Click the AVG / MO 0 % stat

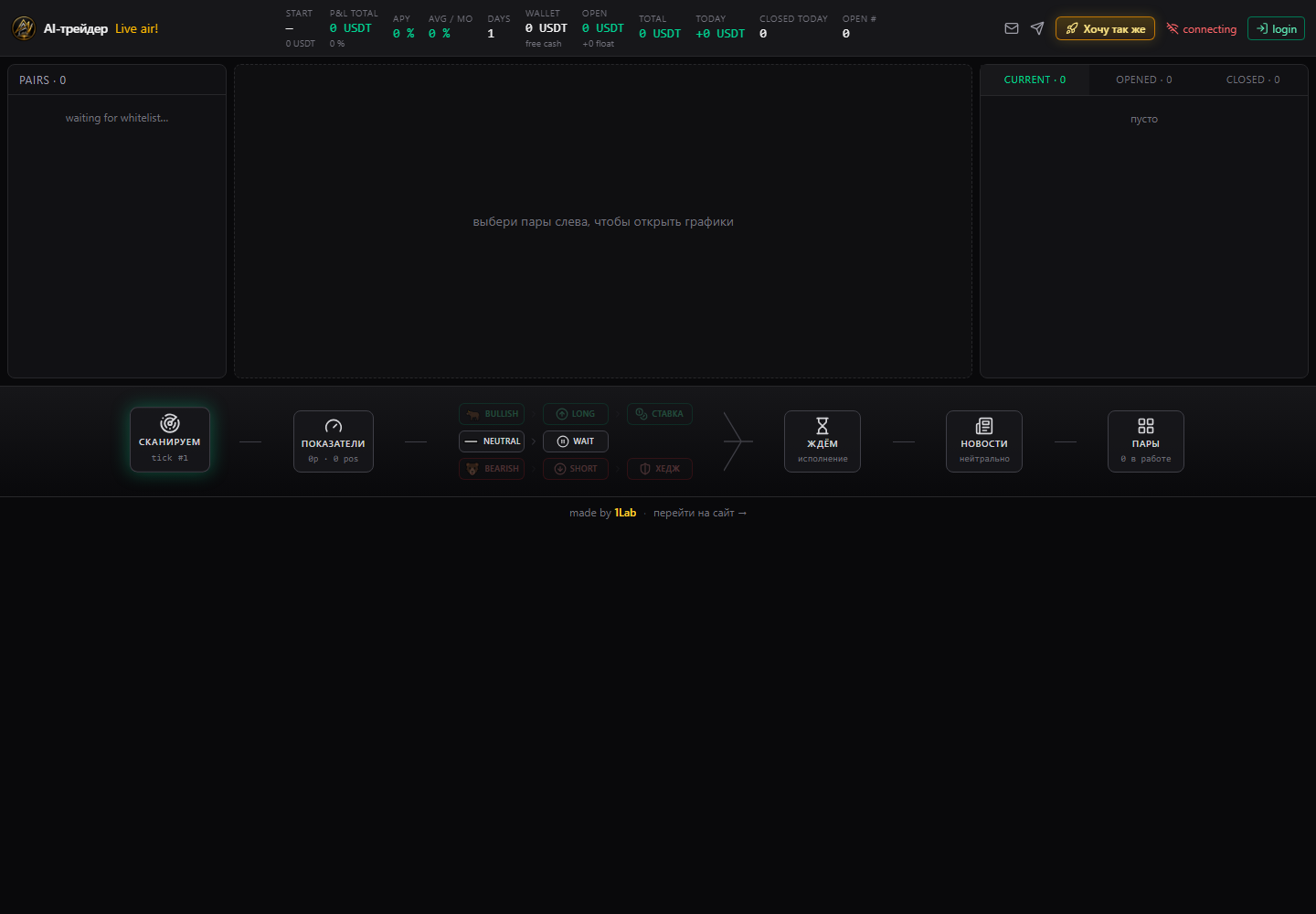pyautogui.click(x=451, y=27)
